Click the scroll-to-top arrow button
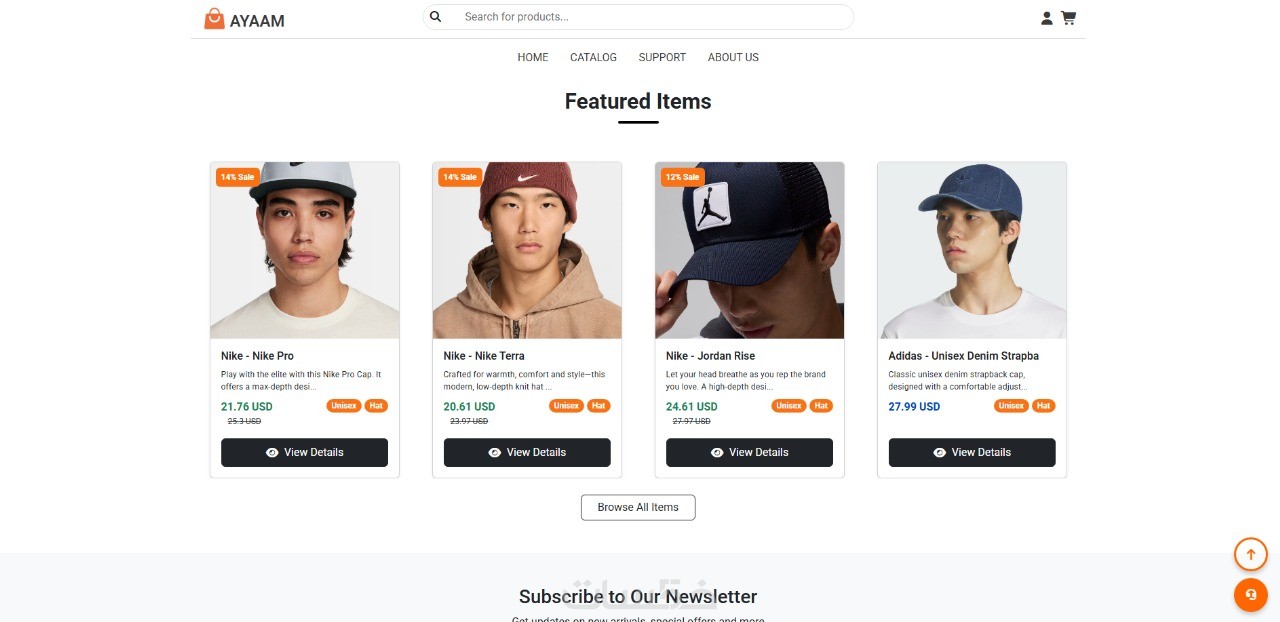 click(1250, 554)
